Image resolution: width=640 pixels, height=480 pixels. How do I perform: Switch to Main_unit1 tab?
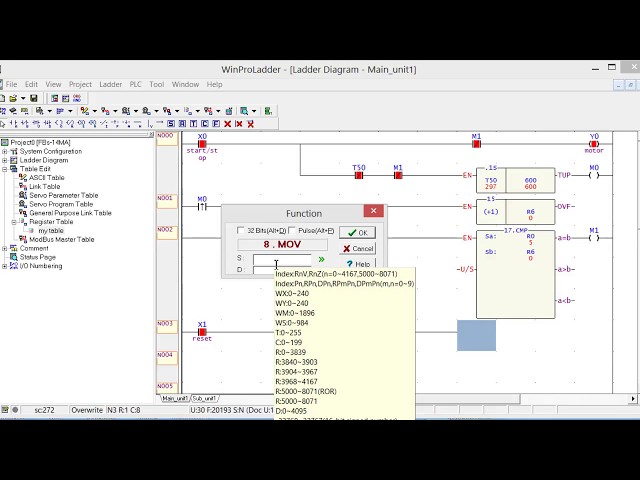pyautogui.click(x=175, y=398)
